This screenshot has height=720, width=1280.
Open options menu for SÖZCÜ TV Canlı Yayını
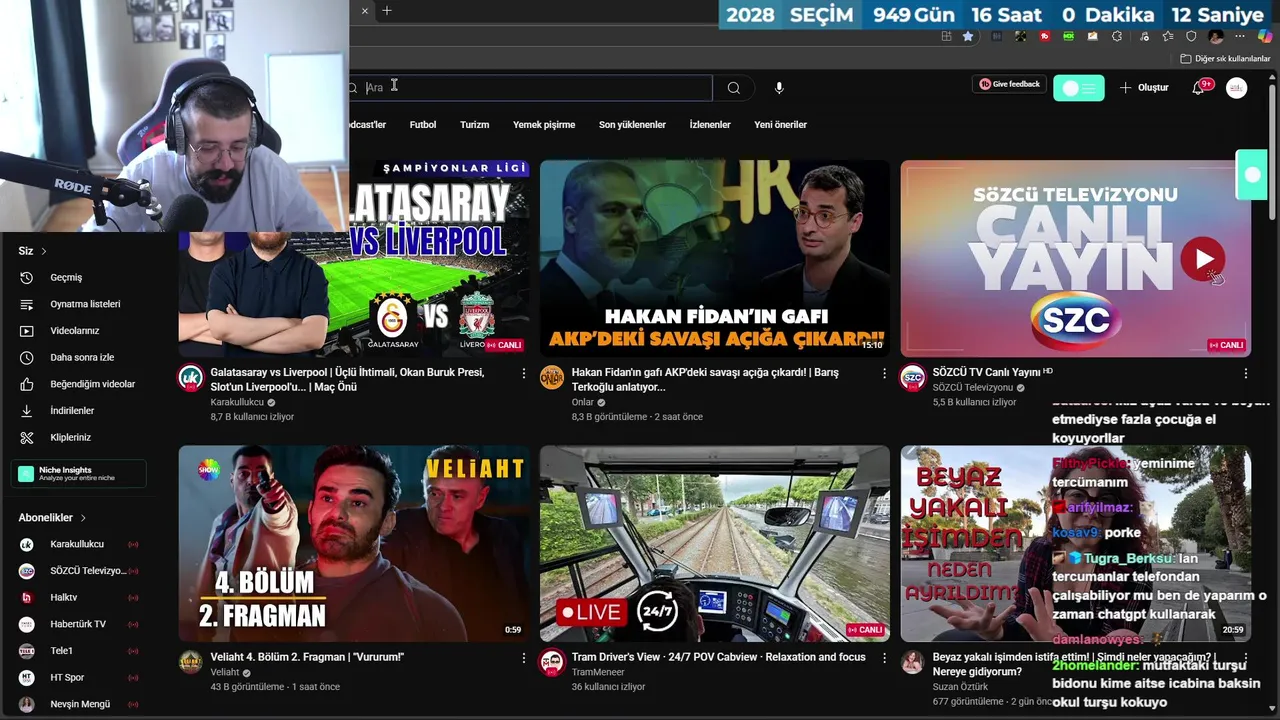[x=1245, y=373]
